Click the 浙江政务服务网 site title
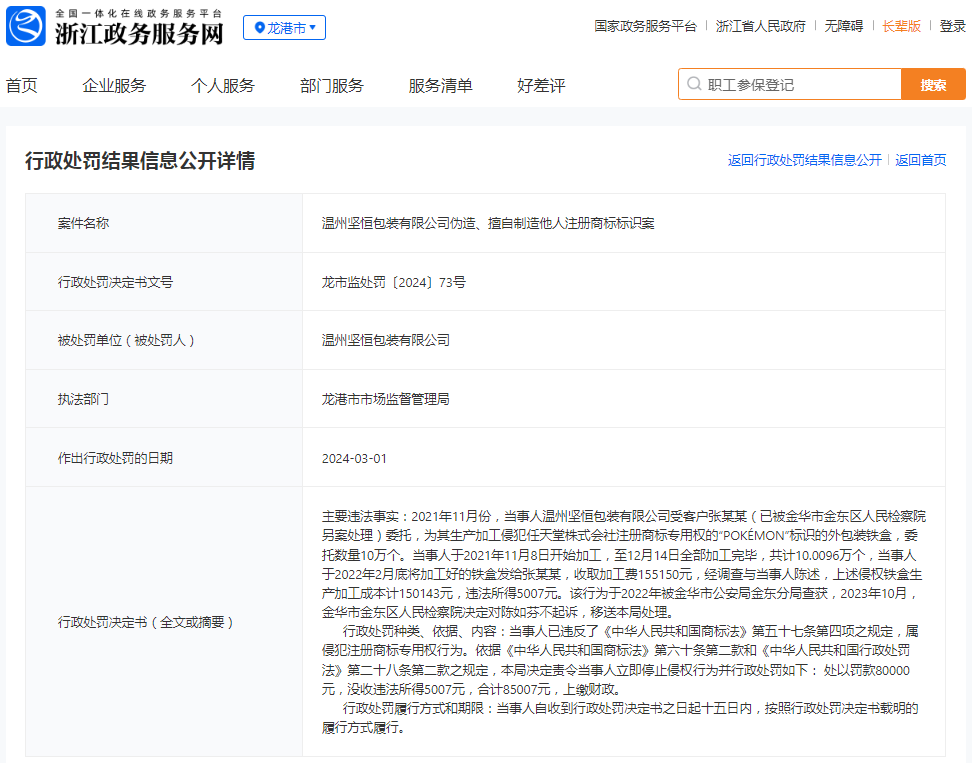 point(139,33)
